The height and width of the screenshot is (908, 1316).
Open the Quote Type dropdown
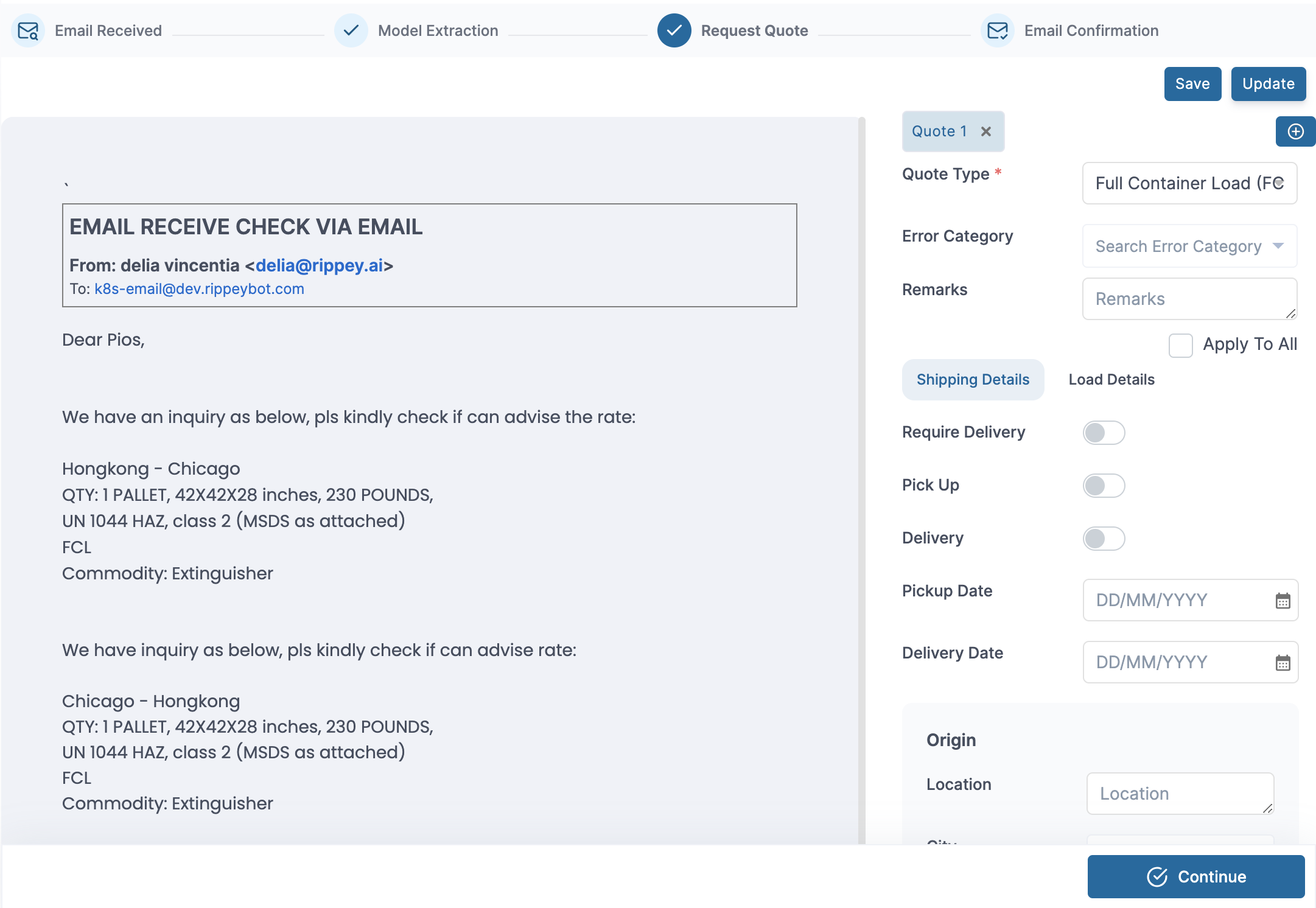click(1189, 183)
